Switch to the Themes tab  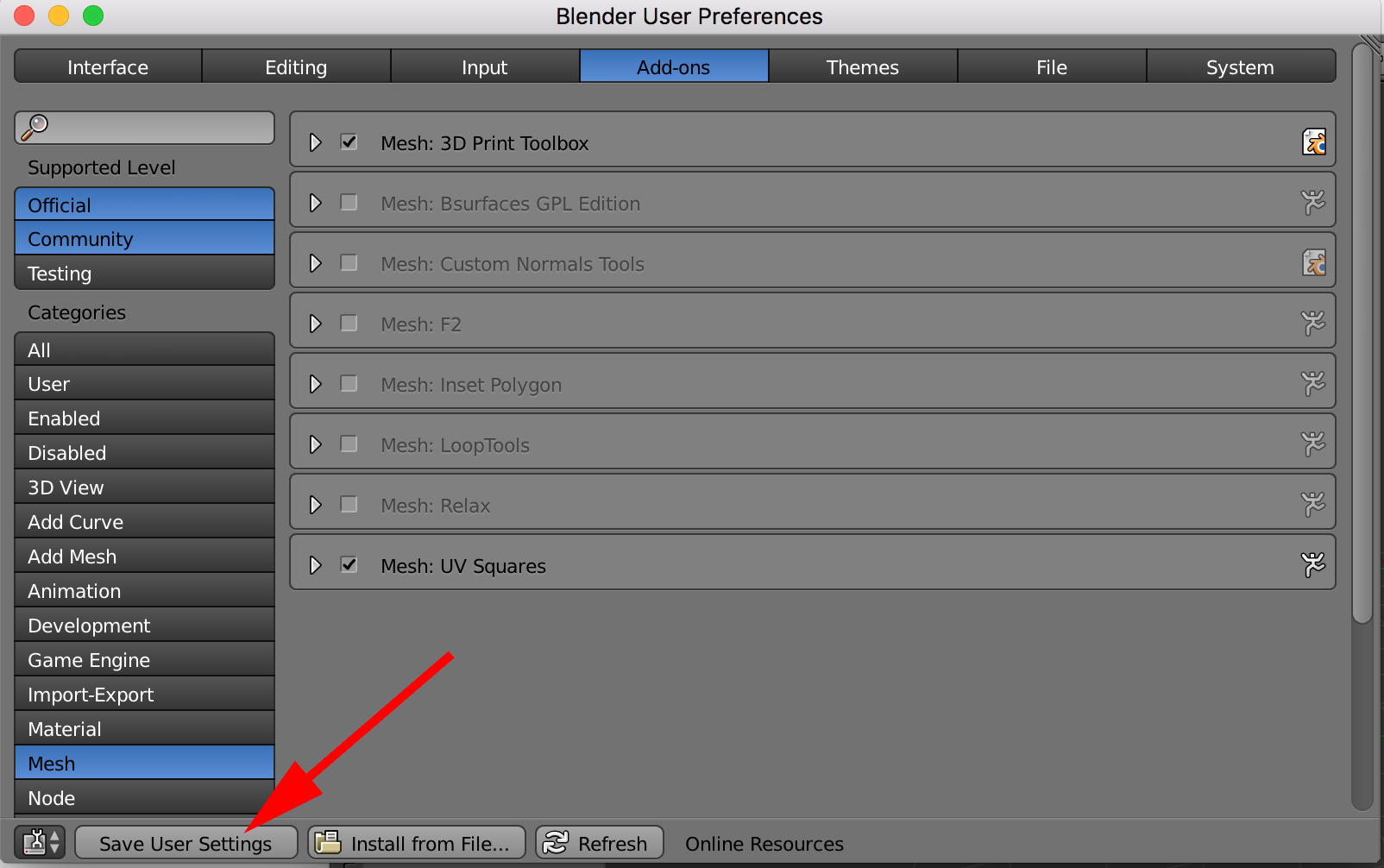point(863,66)
